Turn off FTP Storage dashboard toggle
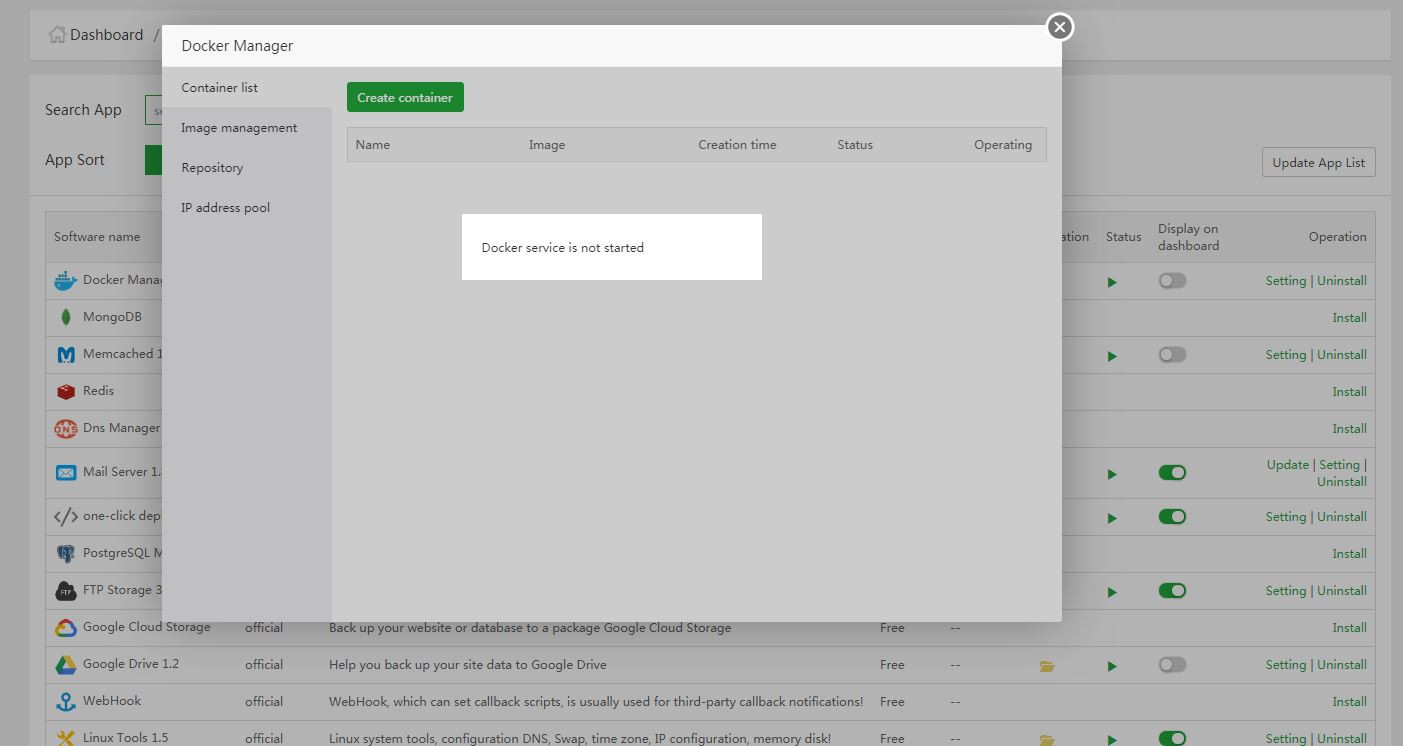Image resolution: width=1403 pixels, height=746 pixels. 1171,590
